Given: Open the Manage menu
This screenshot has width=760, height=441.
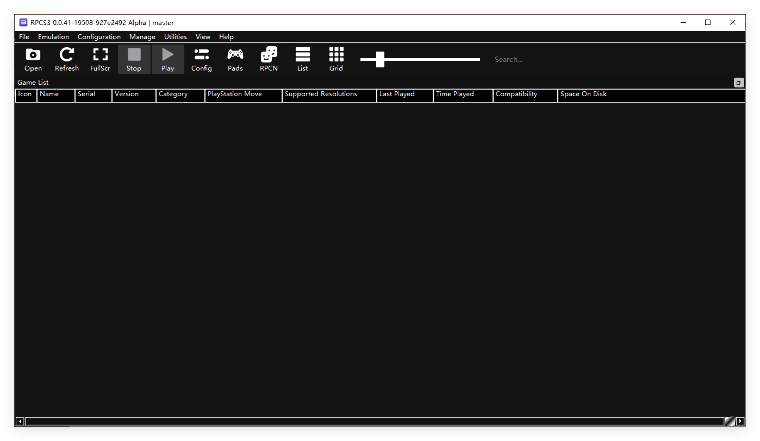Looking at the screenshot, I should (142, 37).
